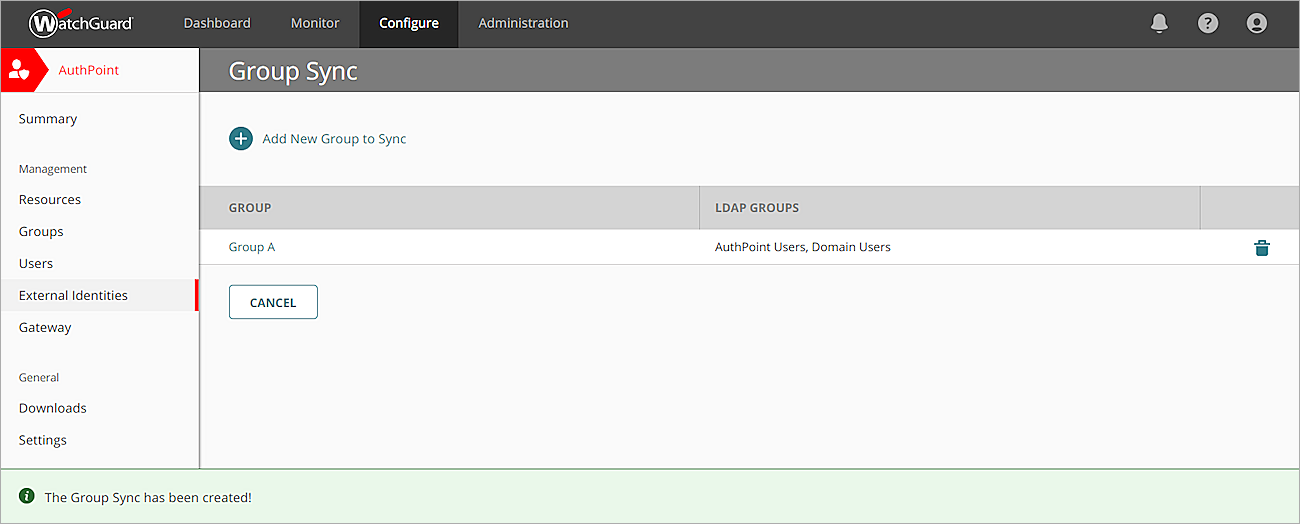Open the help question mark icon

(1208, 23)
